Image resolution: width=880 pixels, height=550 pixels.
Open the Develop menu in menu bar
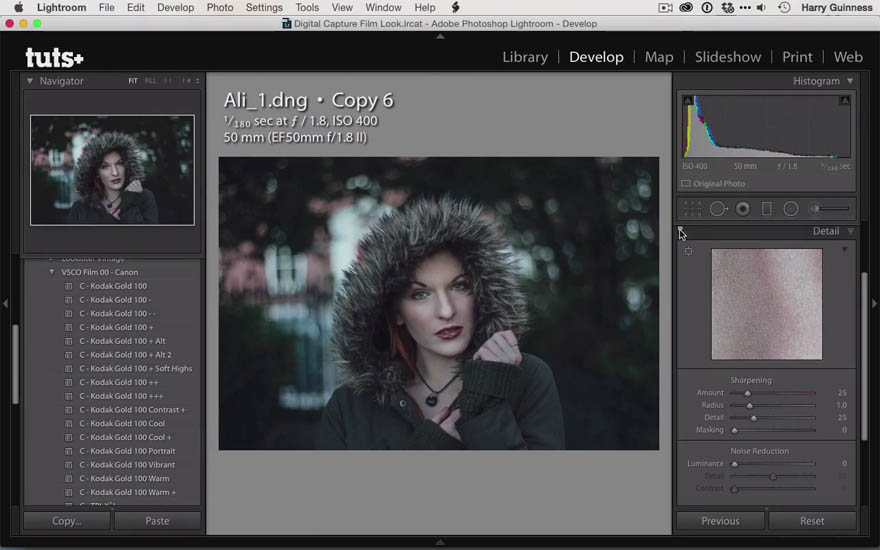coord(175,7)
